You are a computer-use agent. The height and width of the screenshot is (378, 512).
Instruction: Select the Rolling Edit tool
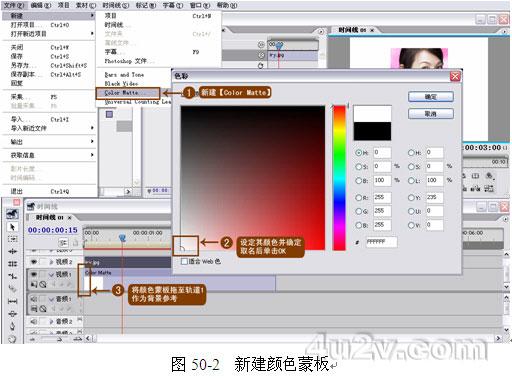coord(12,264)
